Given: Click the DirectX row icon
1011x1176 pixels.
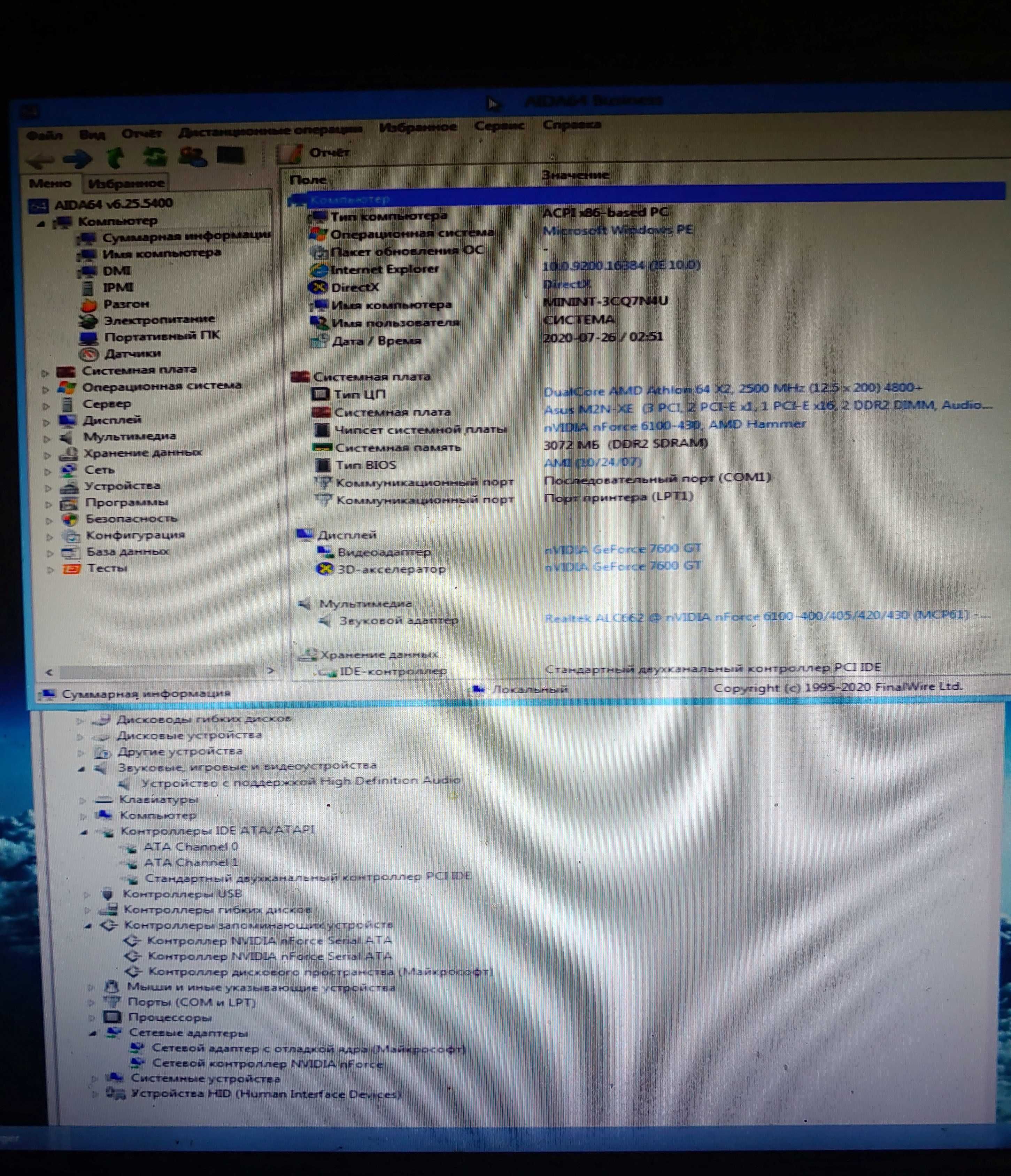Looking at the screenshot, I should [x=318, y=287].
